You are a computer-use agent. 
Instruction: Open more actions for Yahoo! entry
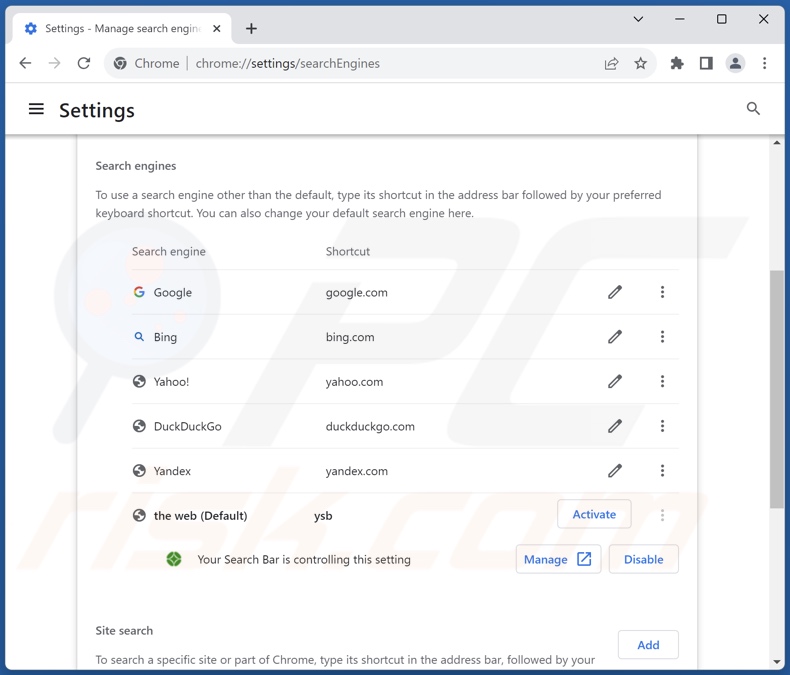point(662,381)
